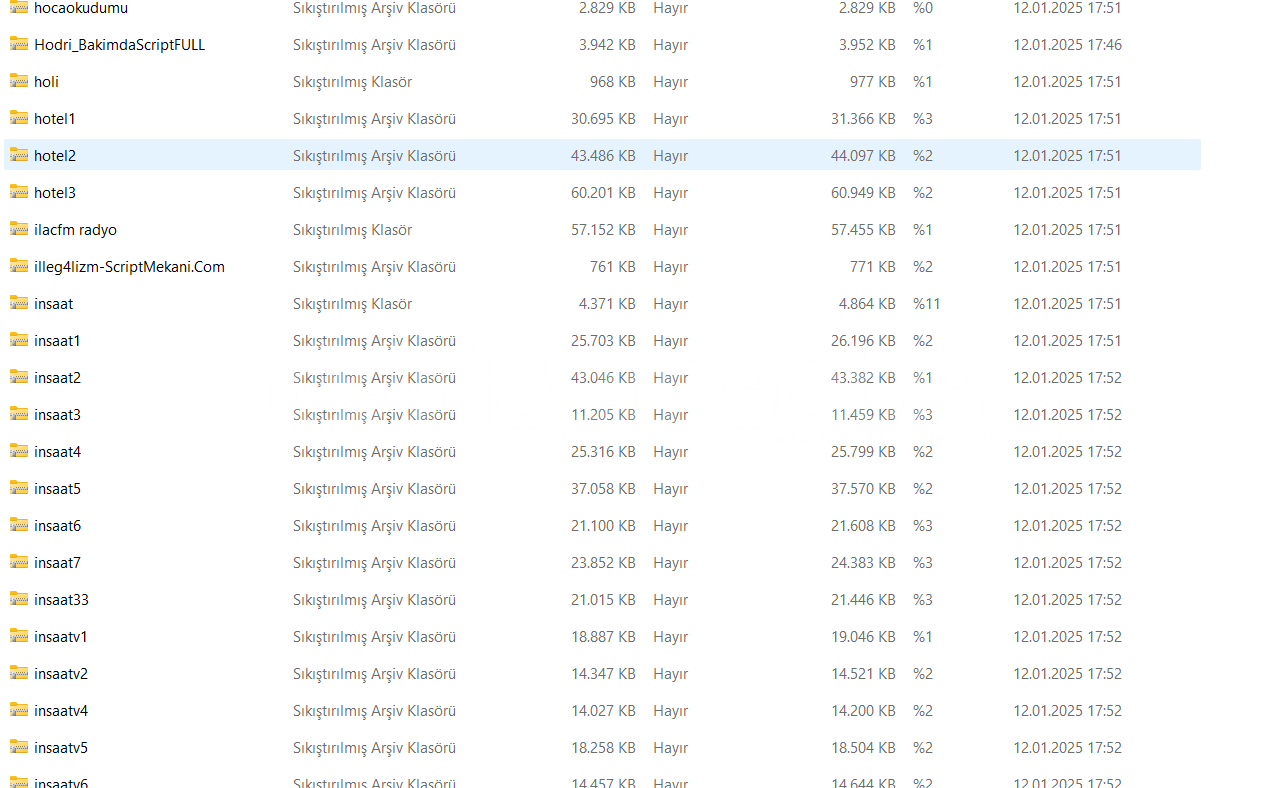Select the zip folder icon for holi
This screenshot has height=788, width=1282.
pyautogui.click(x=19, y=81)
